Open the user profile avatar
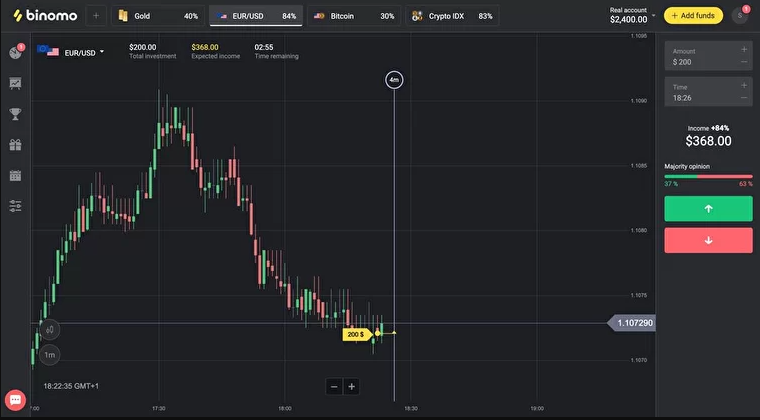The width and height of the screenshot is (760, 420). [x=740, y=16]
